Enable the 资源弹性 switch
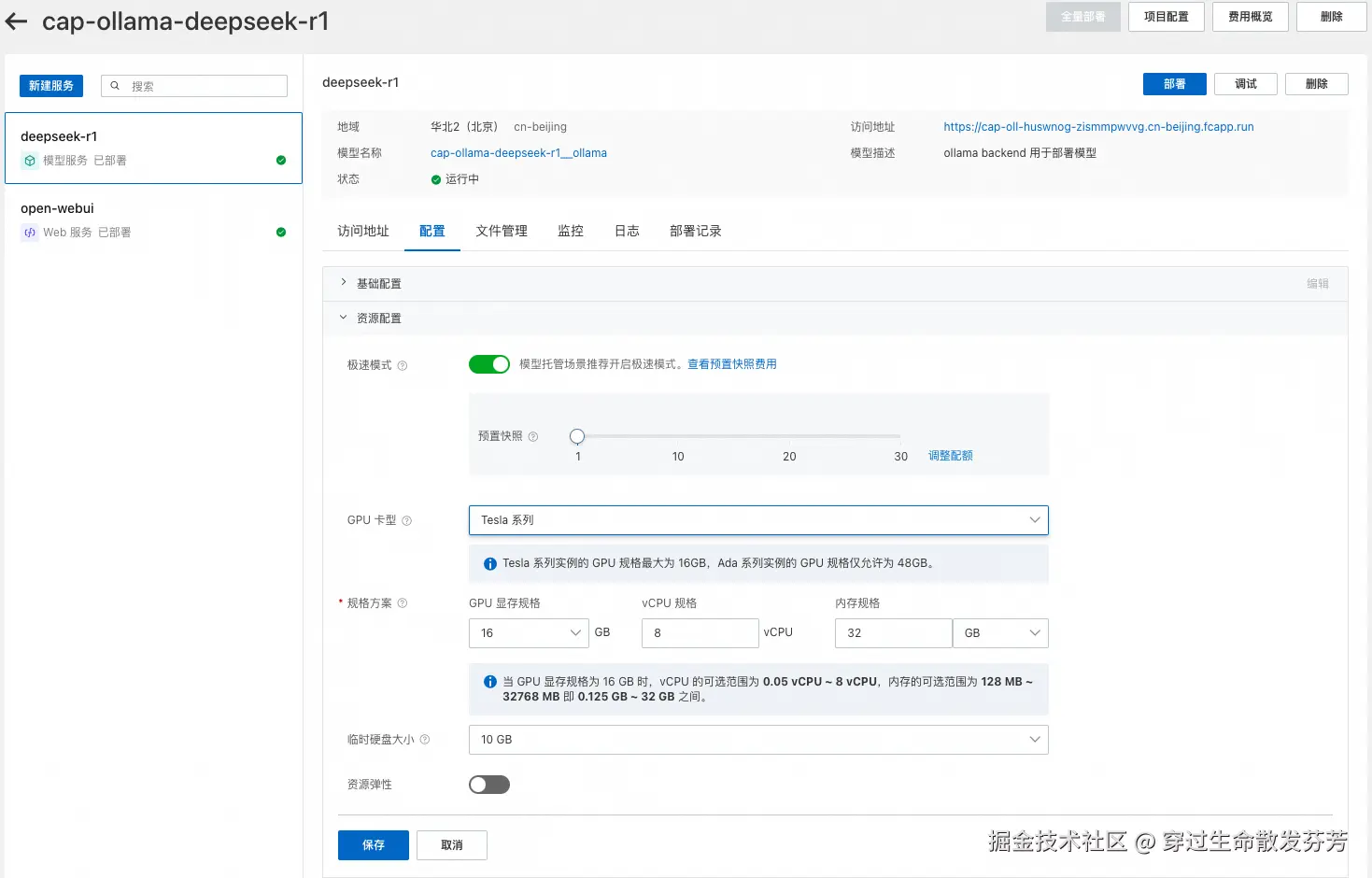Viewport: 1372px width, 878px height. click(489, 785)
